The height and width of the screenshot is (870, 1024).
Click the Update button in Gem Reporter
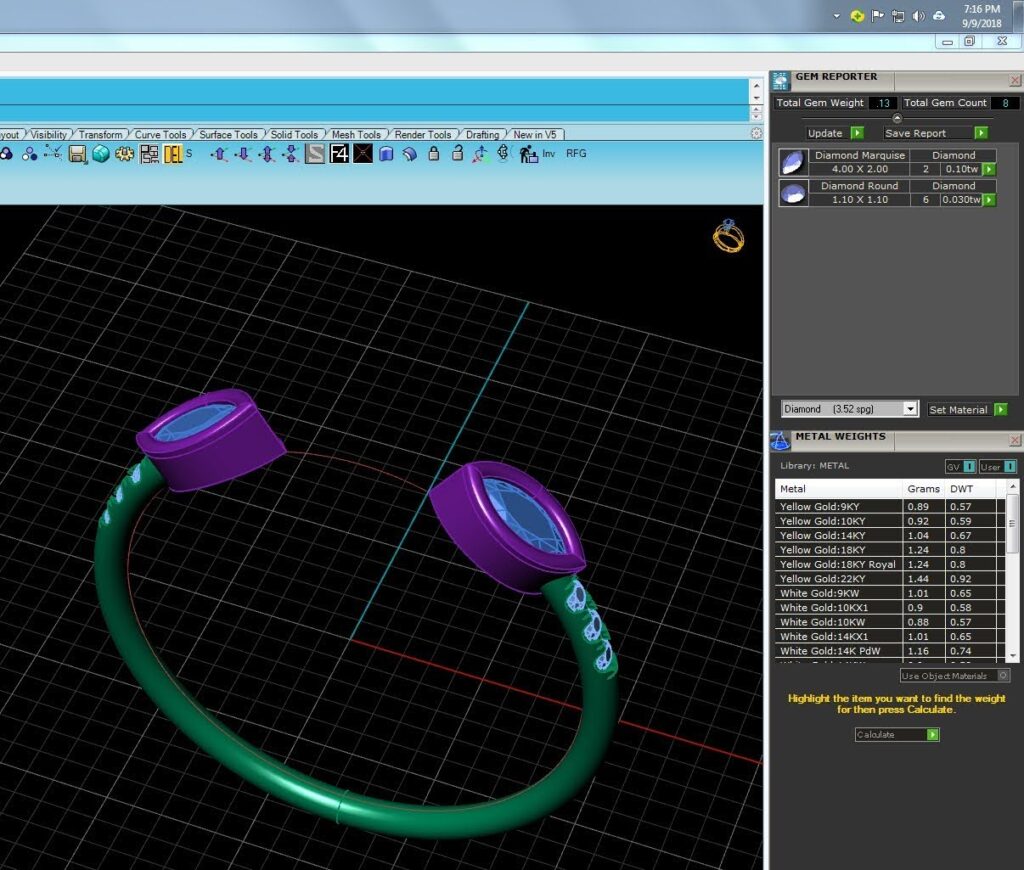tap(835, 133)
